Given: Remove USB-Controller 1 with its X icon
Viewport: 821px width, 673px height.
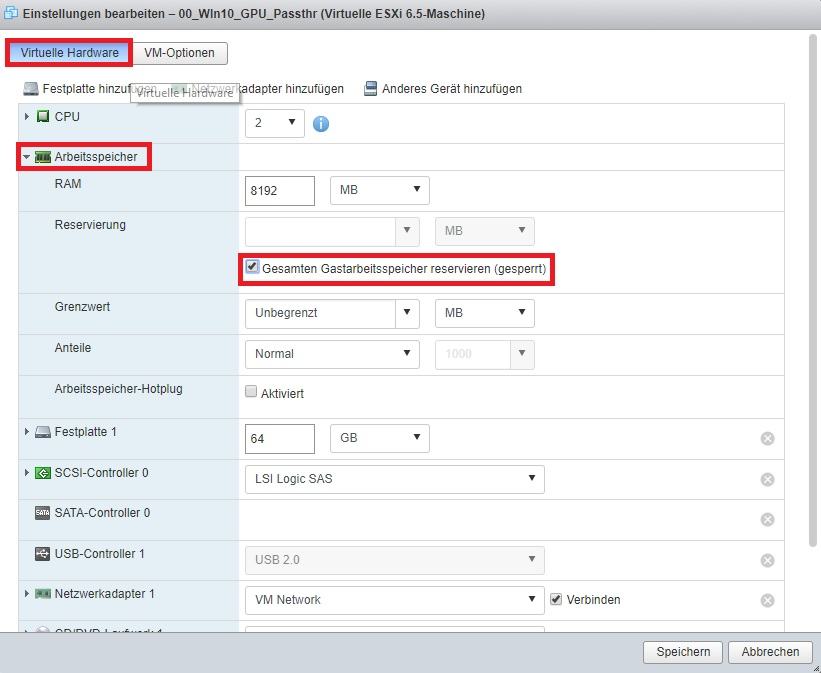Looking at the screenshot, I should [768, 560].
